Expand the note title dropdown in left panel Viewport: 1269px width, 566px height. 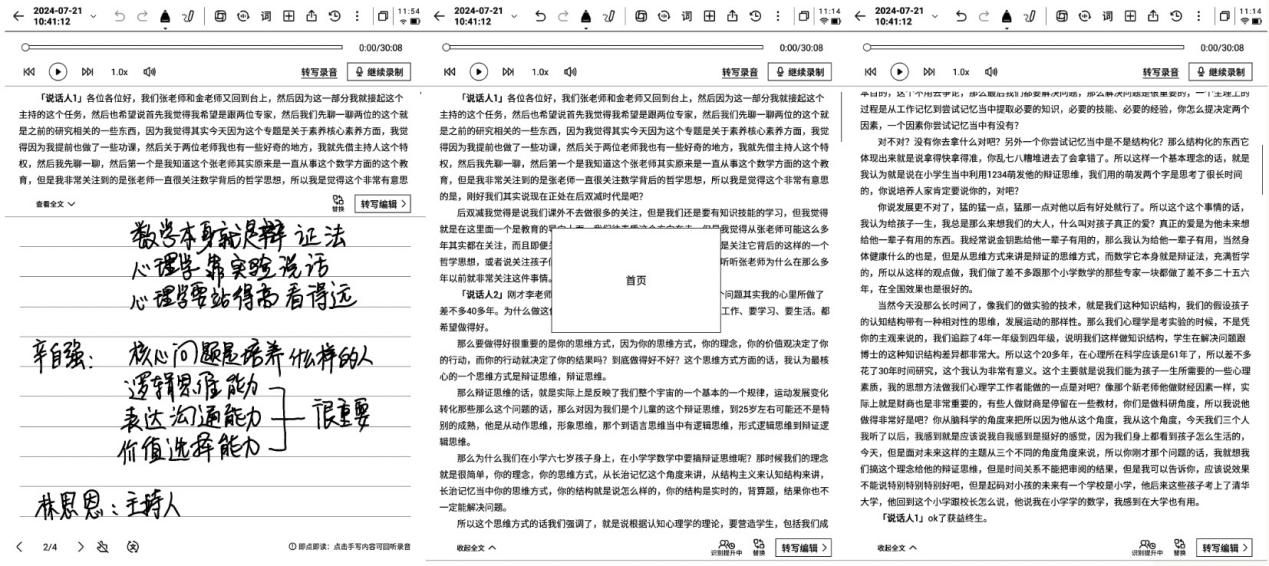95,16
